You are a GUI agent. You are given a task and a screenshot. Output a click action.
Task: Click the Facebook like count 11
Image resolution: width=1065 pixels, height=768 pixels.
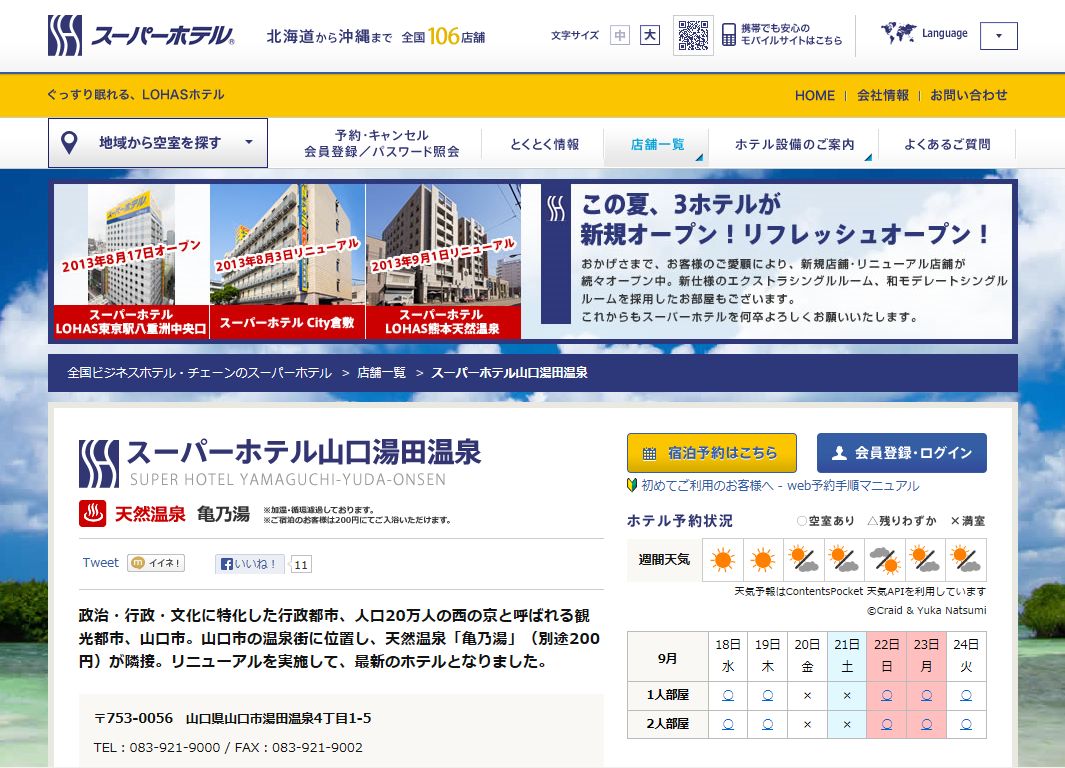[x=301, y=565]
